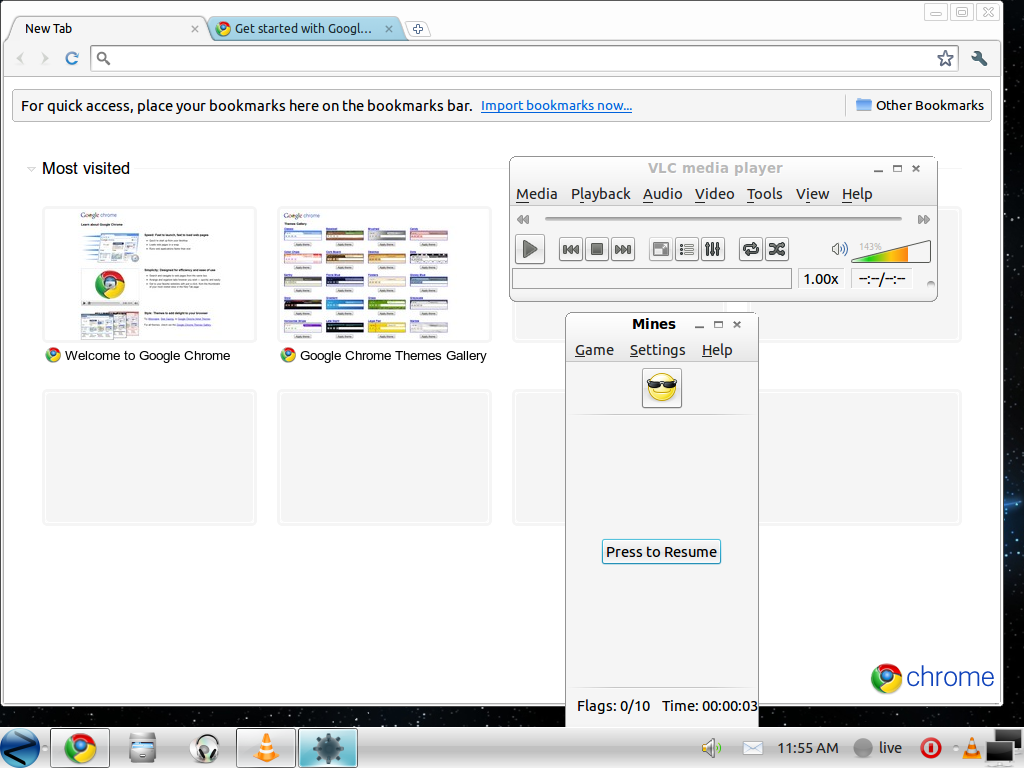Click Press to Resume in Mines

pos(661,552)
